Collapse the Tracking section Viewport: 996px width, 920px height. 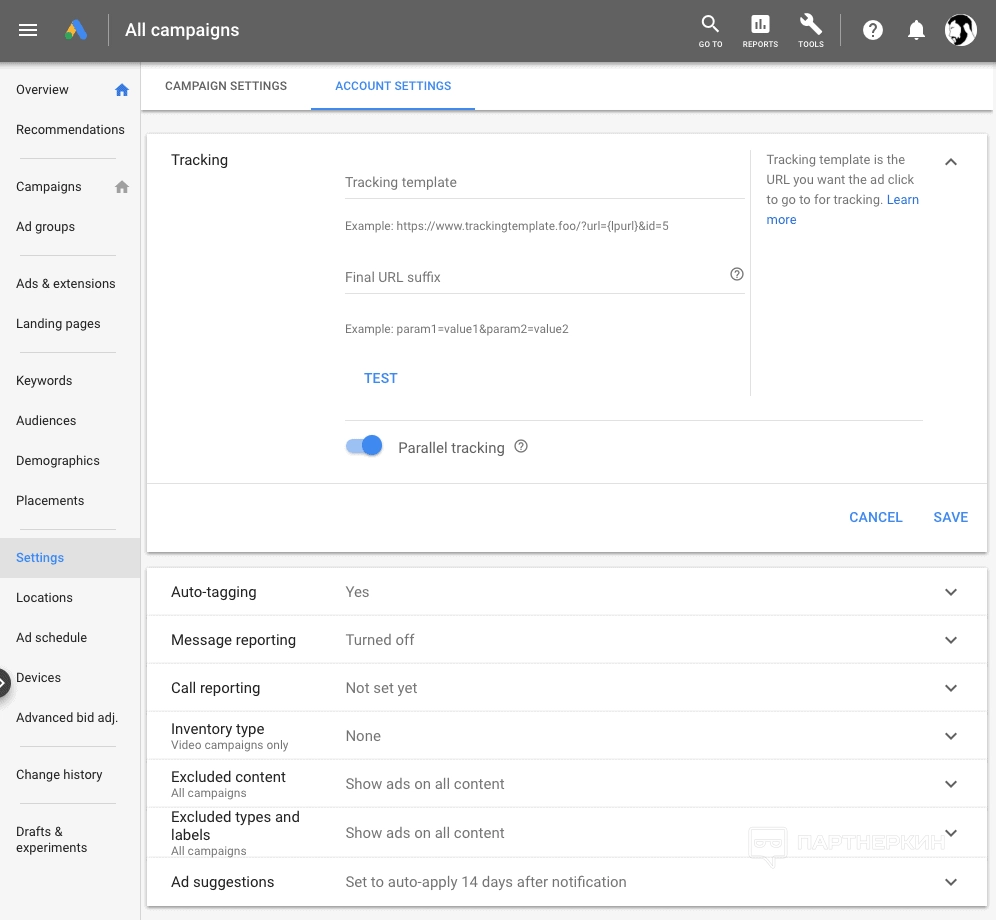pyautogui.click(x=951, y=161)
